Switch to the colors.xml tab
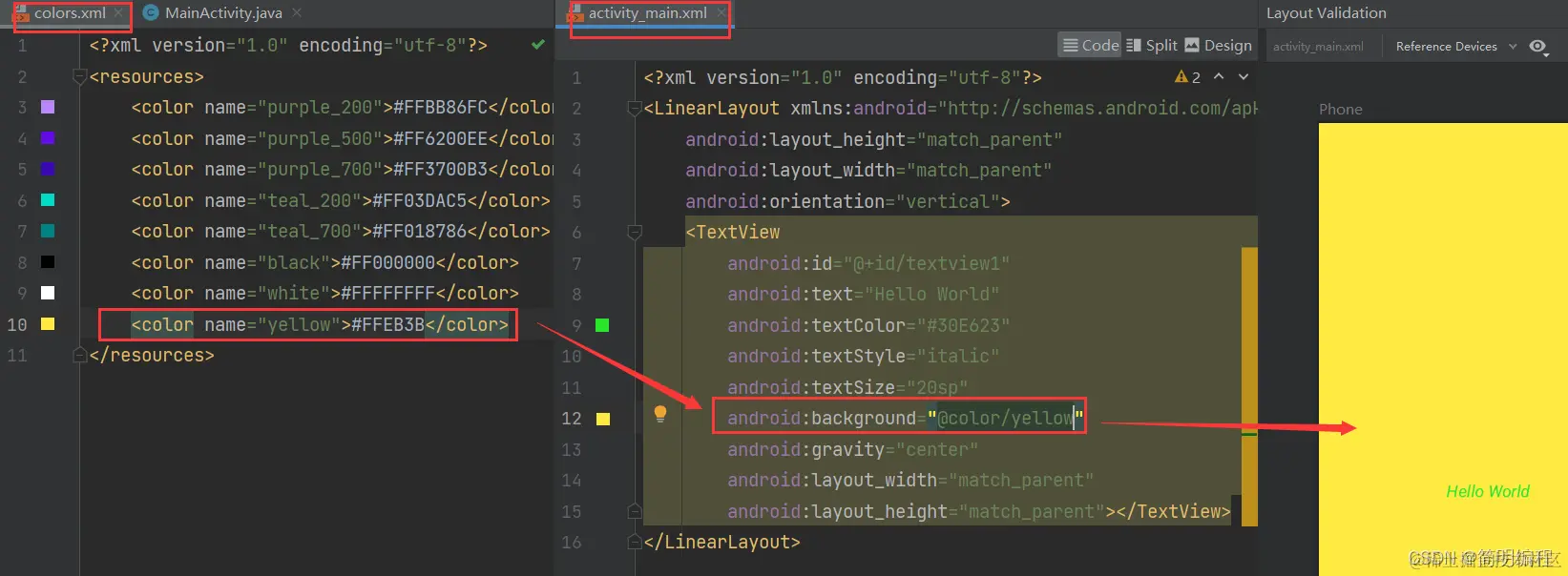 [x=70, y=13]
